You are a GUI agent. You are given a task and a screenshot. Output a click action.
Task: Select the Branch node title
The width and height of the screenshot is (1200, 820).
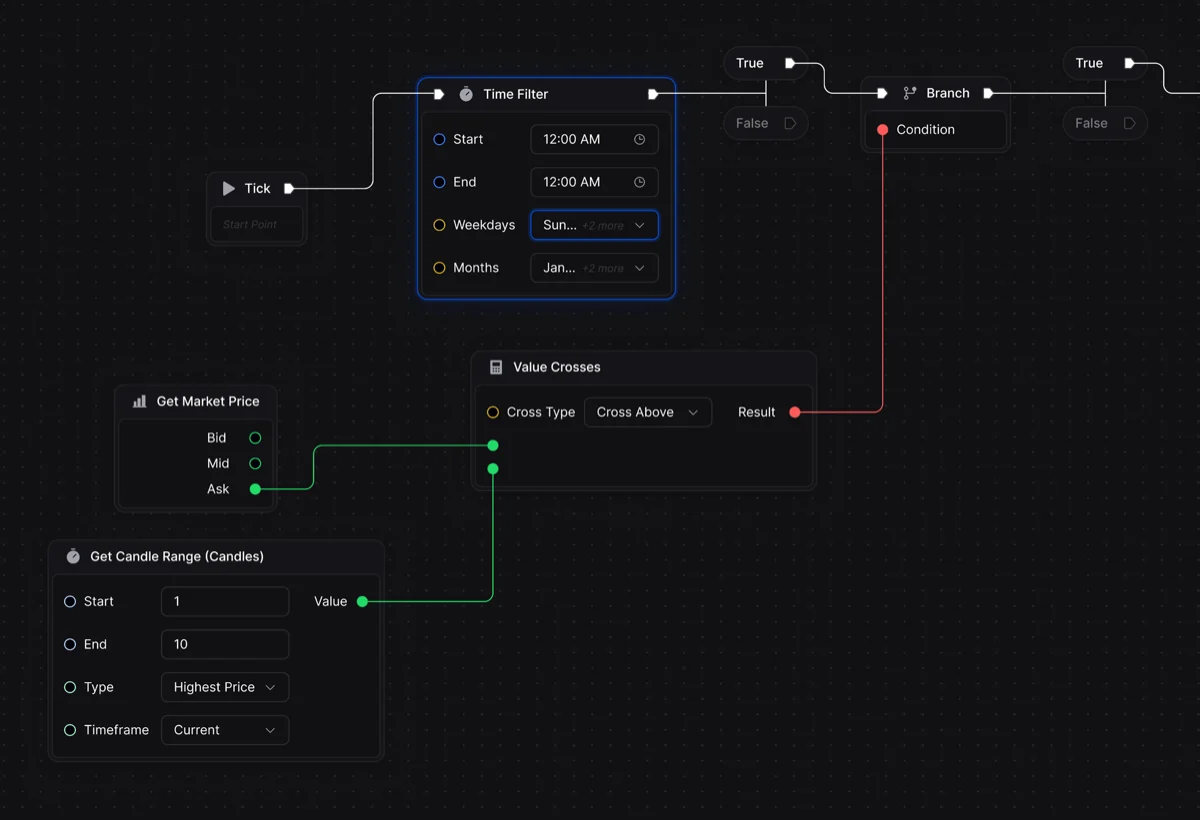coord(948,93)
